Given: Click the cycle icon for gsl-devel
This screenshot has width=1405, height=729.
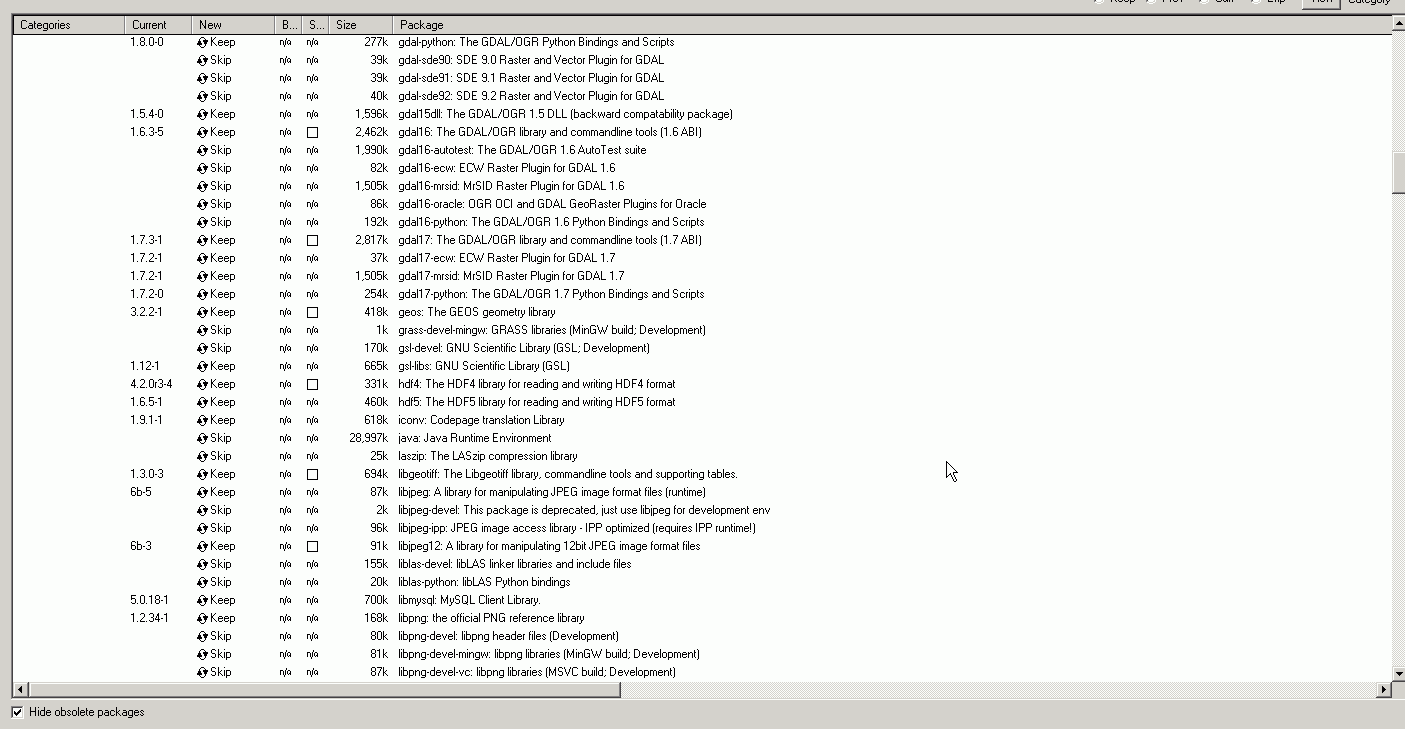Looking at the screenshot, I should (202, 348).
